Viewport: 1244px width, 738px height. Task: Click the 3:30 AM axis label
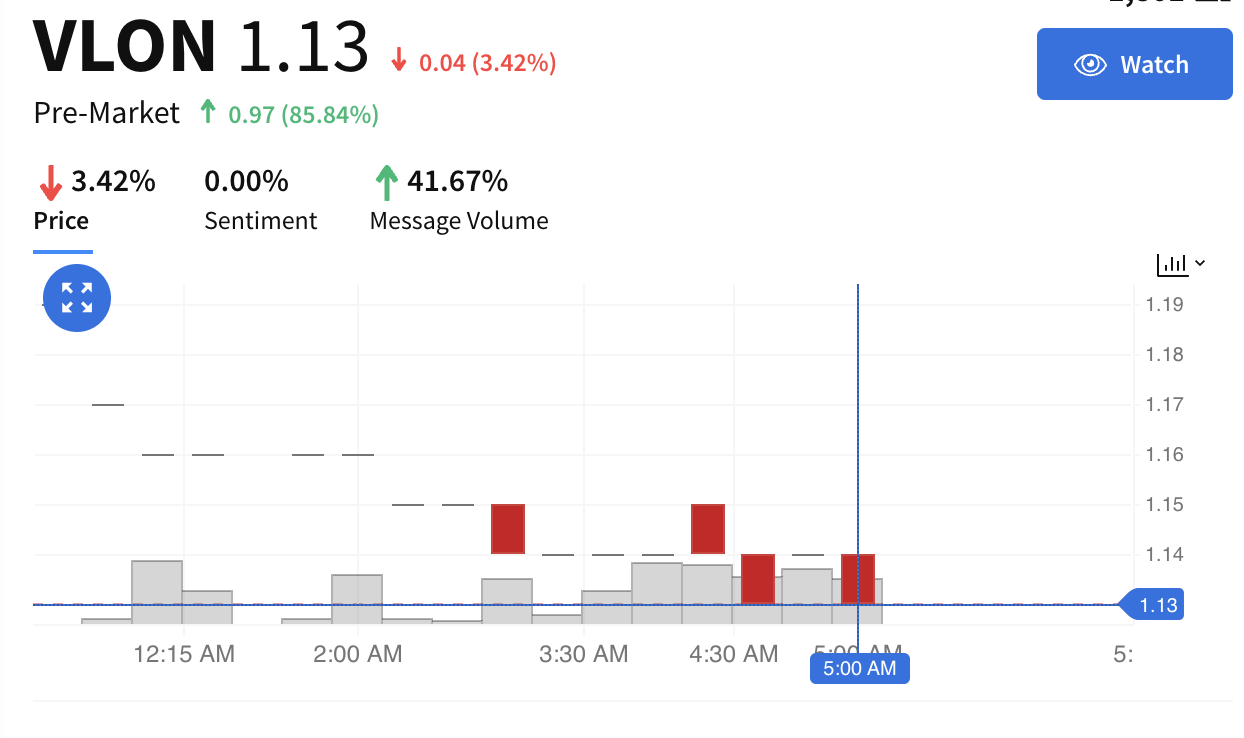(x=584, y=654)
